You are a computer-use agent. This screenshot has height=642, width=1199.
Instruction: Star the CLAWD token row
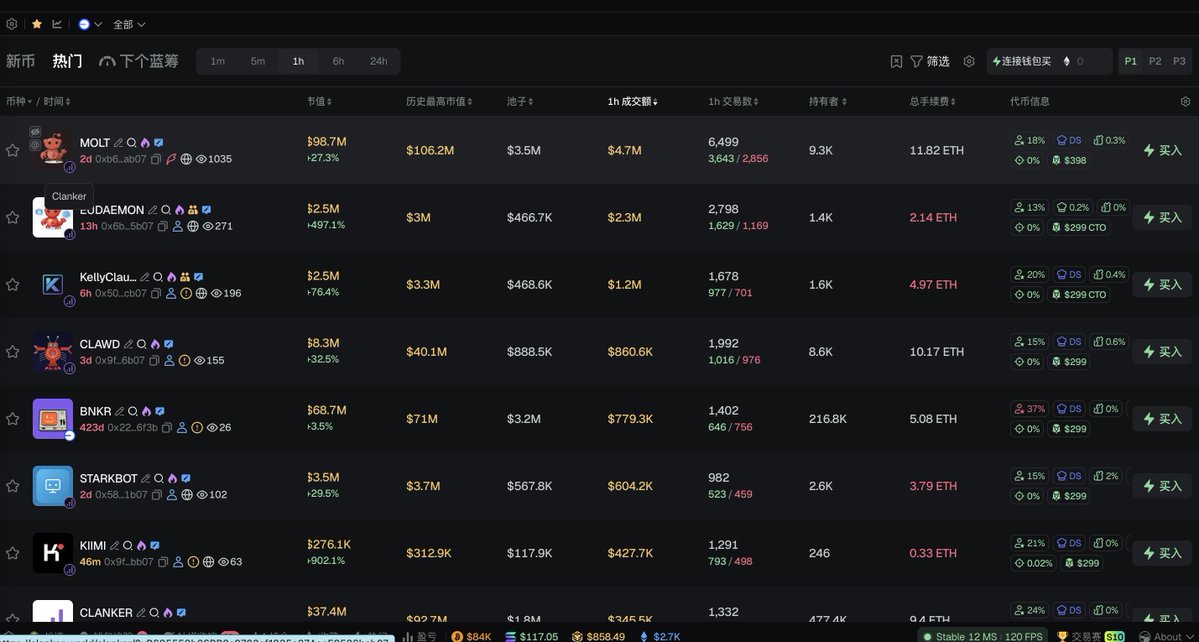click(13, 352)
